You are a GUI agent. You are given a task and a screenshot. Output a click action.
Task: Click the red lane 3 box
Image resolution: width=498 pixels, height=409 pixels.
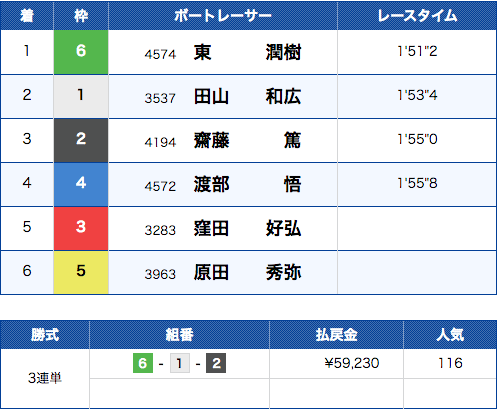click(x=81, y=228)
